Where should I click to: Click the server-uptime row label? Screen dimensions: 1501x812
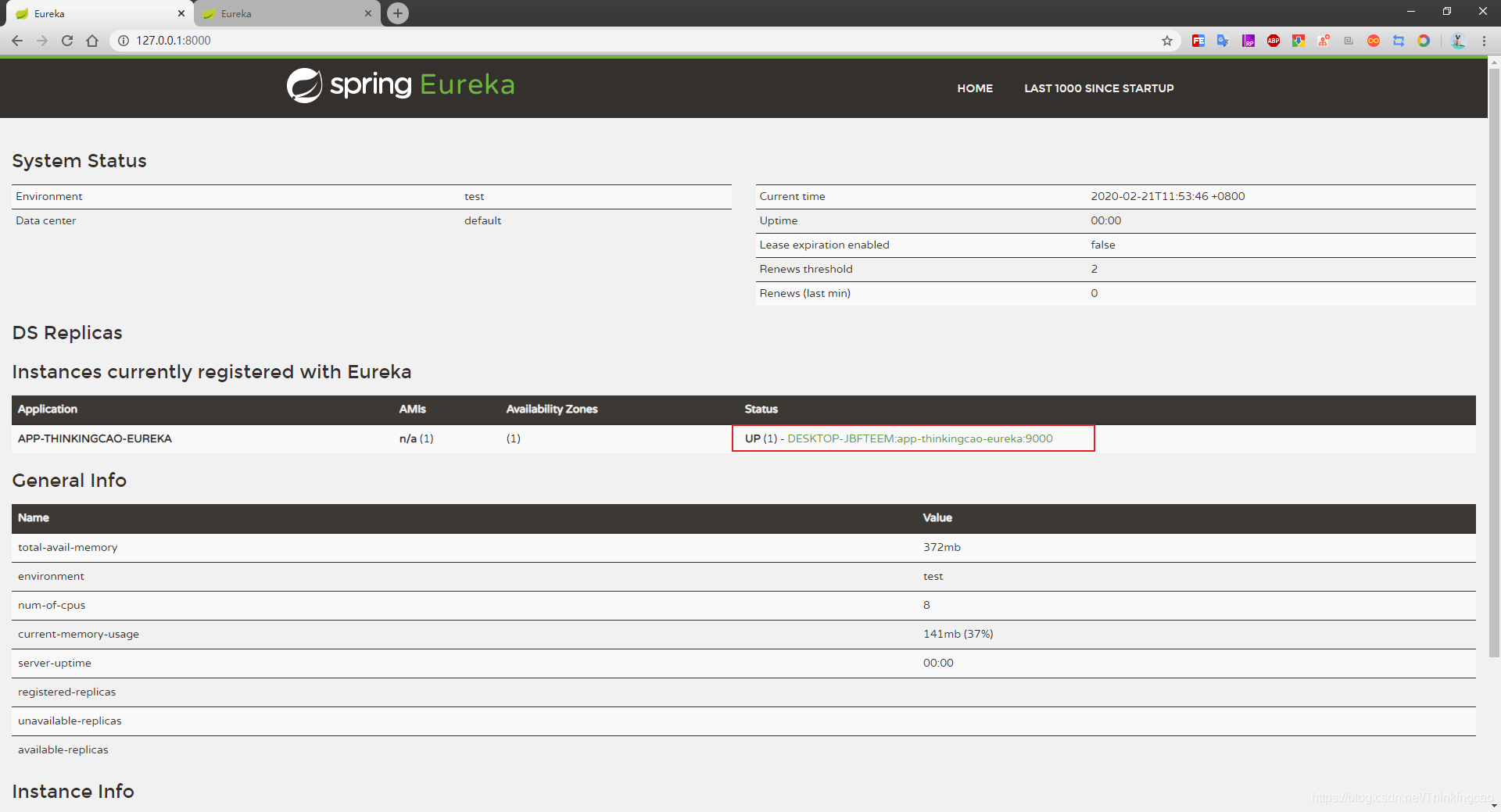tap(55, 663)
